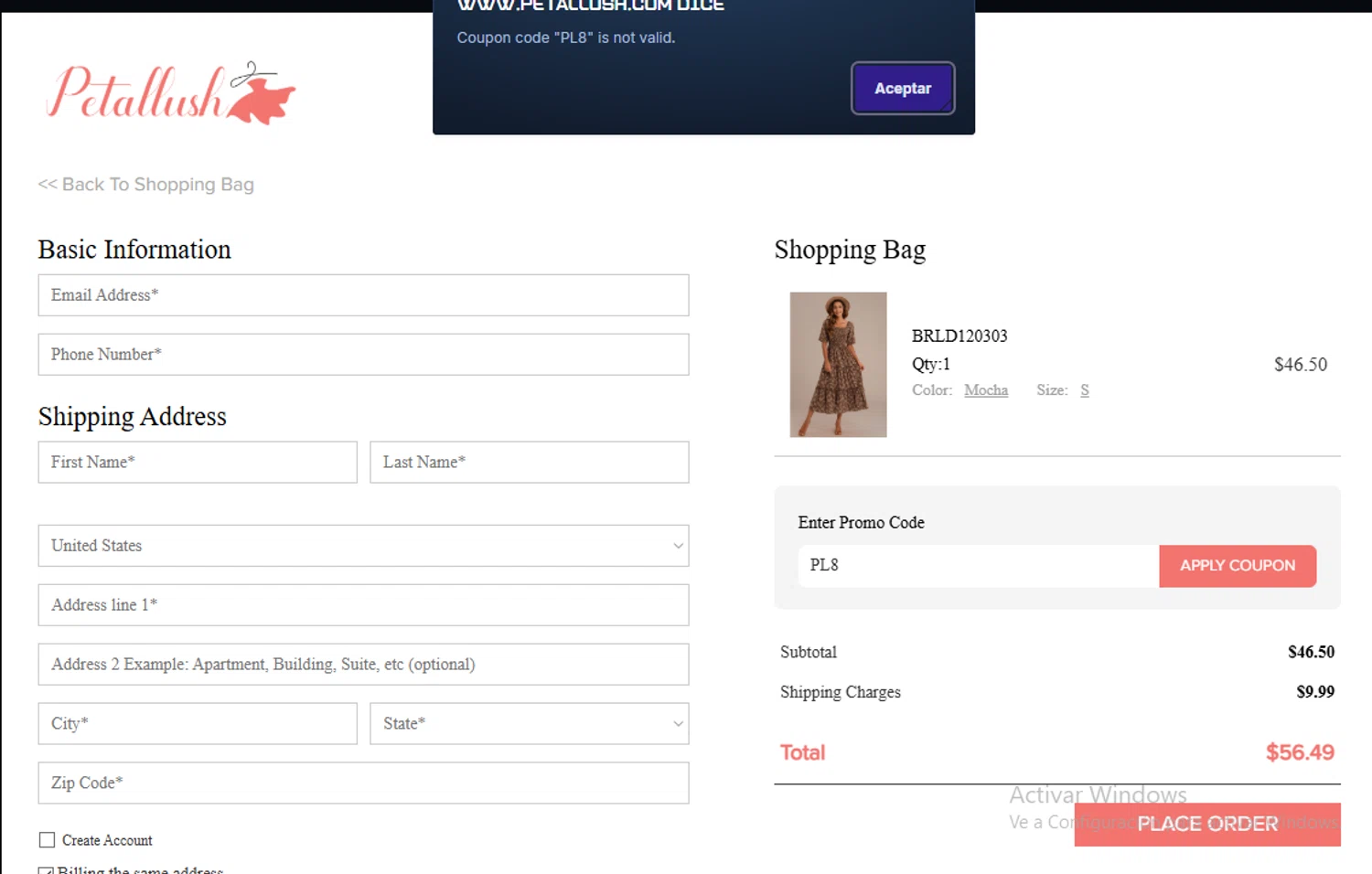Click the size S link
The width and height of the screenshot is (1372, 874).
pyautogui.click(x=1085, y=390)
